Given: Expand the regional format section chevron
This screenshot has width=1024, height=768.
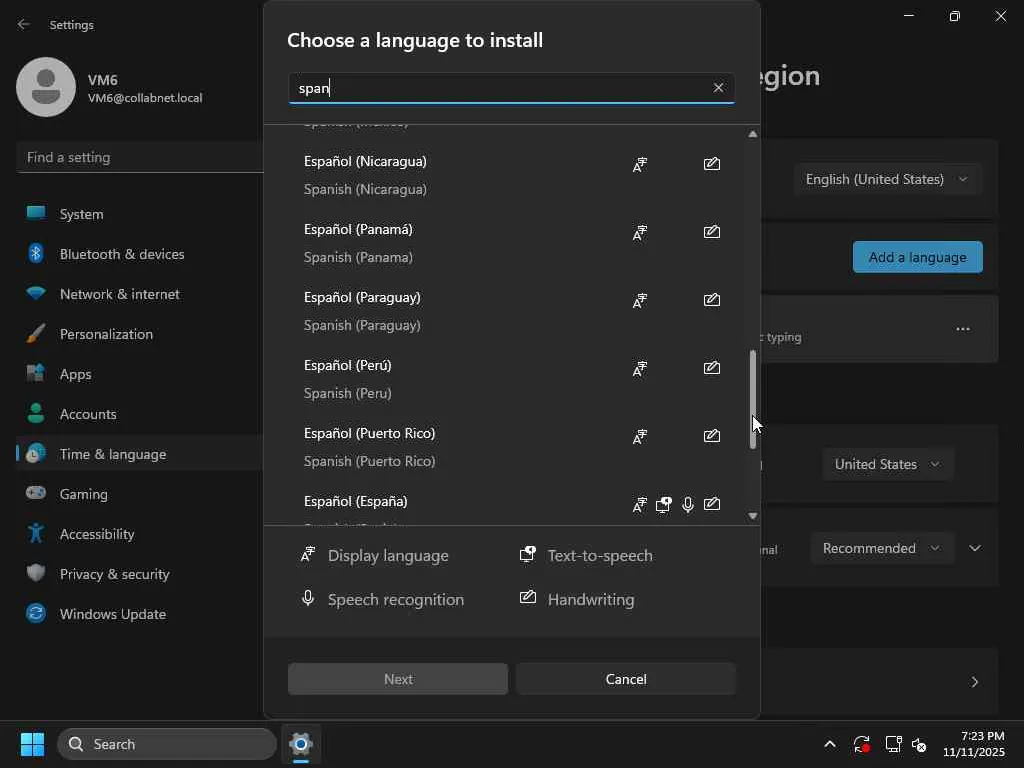Looking at the screenshot, I should click(975, 548).
